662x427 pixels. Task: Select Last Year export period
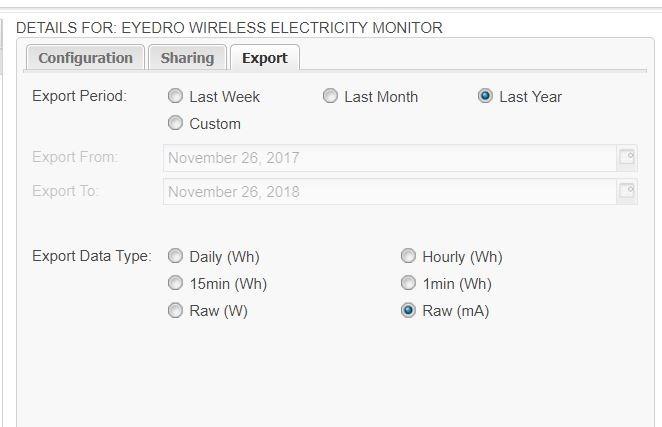point(486,97)
